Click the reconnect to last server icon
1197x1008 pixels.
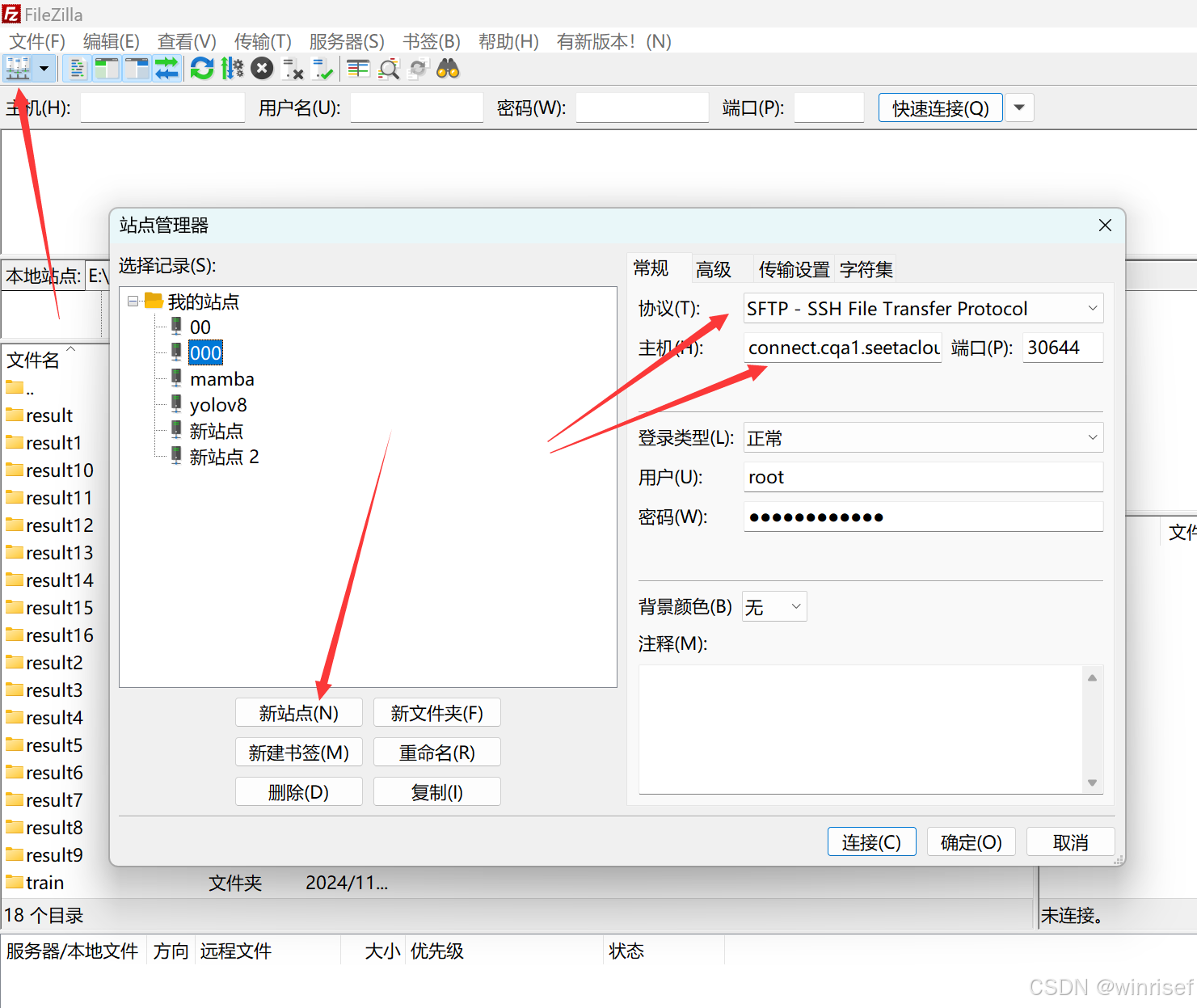[x=322, y=69]
